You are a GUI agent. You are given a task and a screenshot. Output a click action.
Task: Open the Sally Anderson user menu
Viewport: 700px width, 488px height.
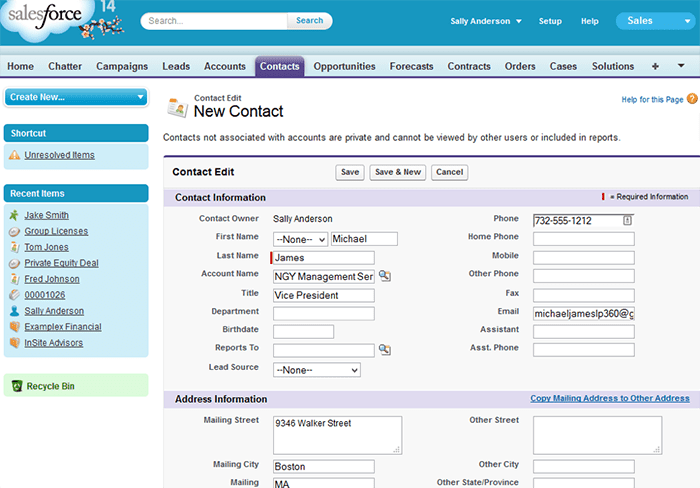coord(486,21)
